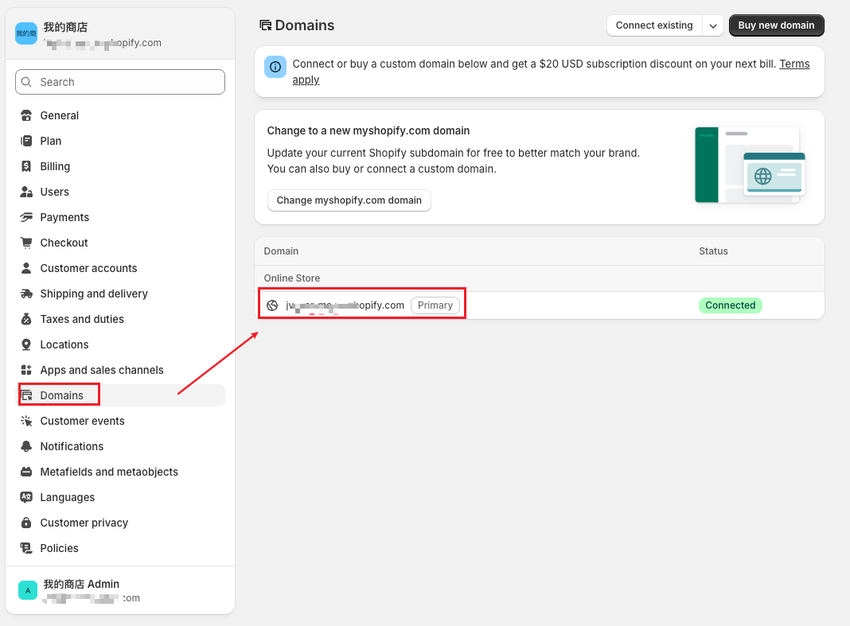This screenshot has width=850, height=626.
Task: Select the Checkout section in sidebar
Action: click(x=62, y=242)
